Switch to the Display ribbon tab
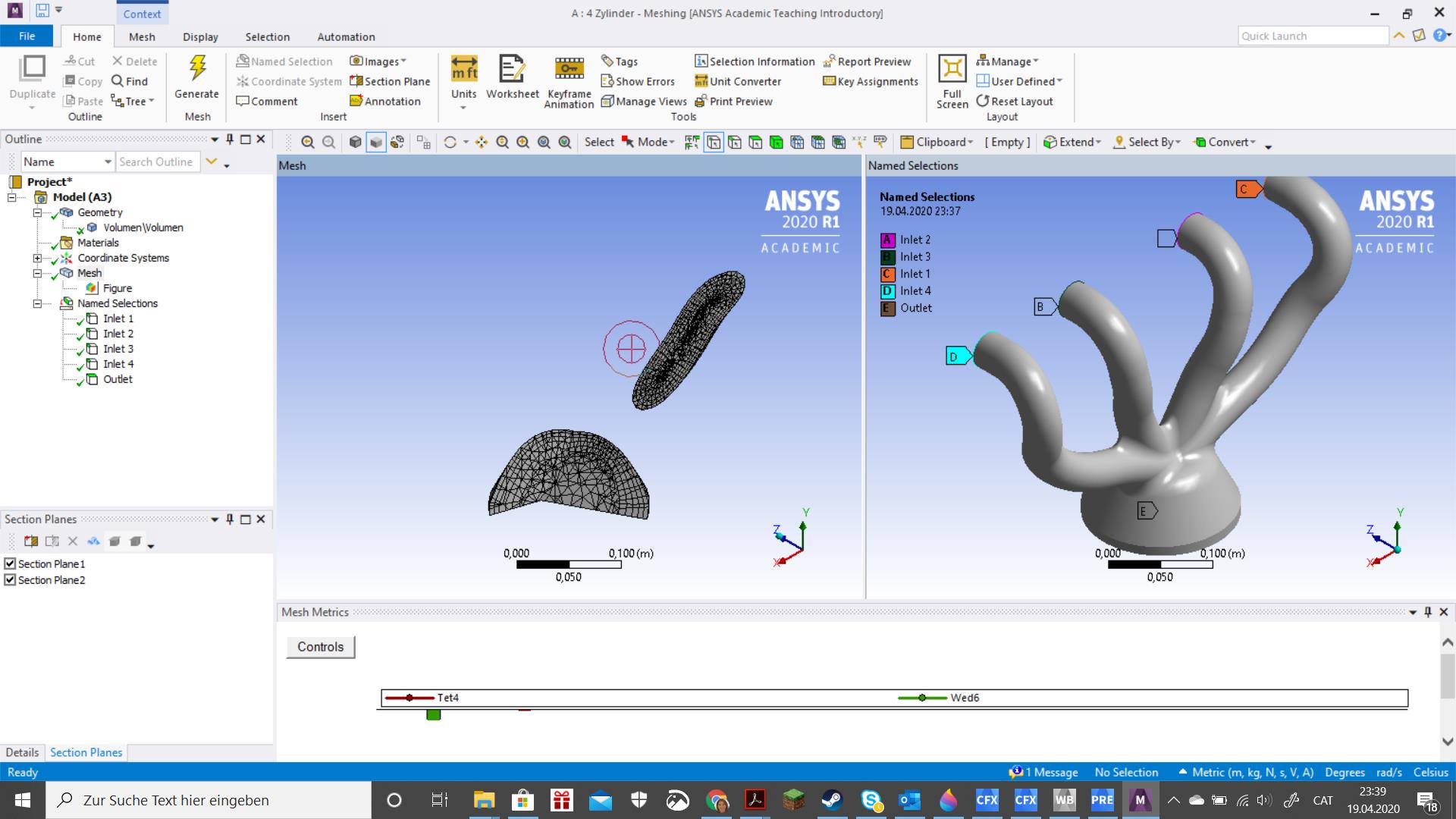This screenshot has height=819, width=1456. [200, 36]
